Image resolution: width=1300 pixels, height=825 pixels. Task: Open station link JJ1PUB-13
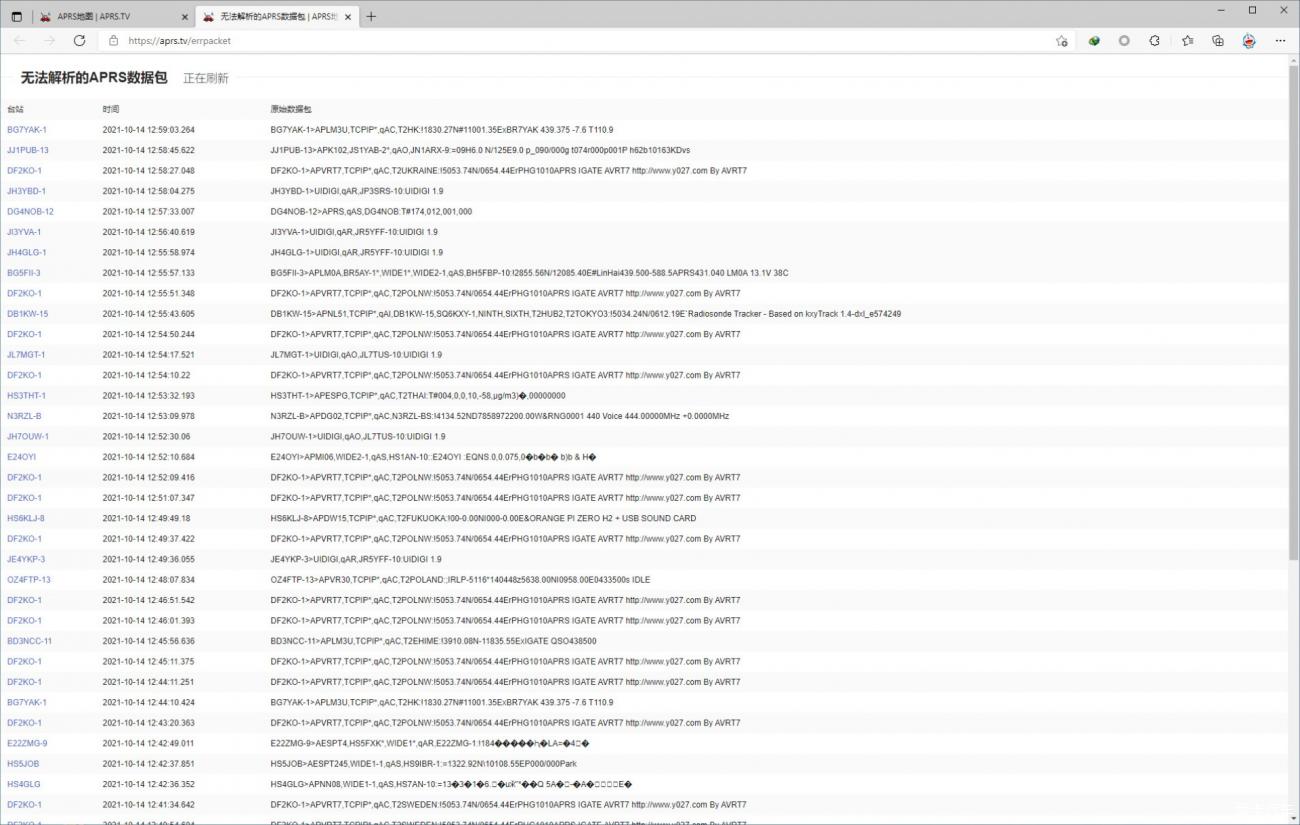[x=28, y=150]
